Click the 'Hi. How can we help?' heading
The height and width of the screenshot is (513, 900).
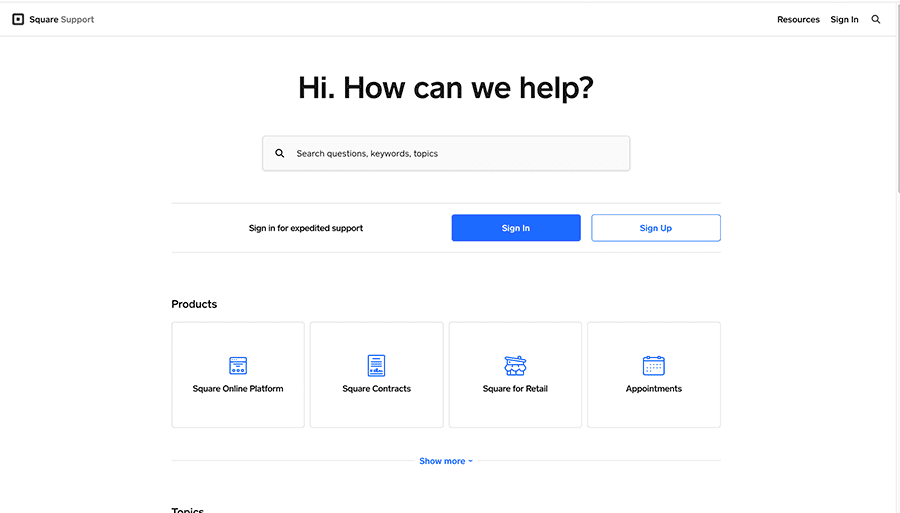tap(446, 88)
